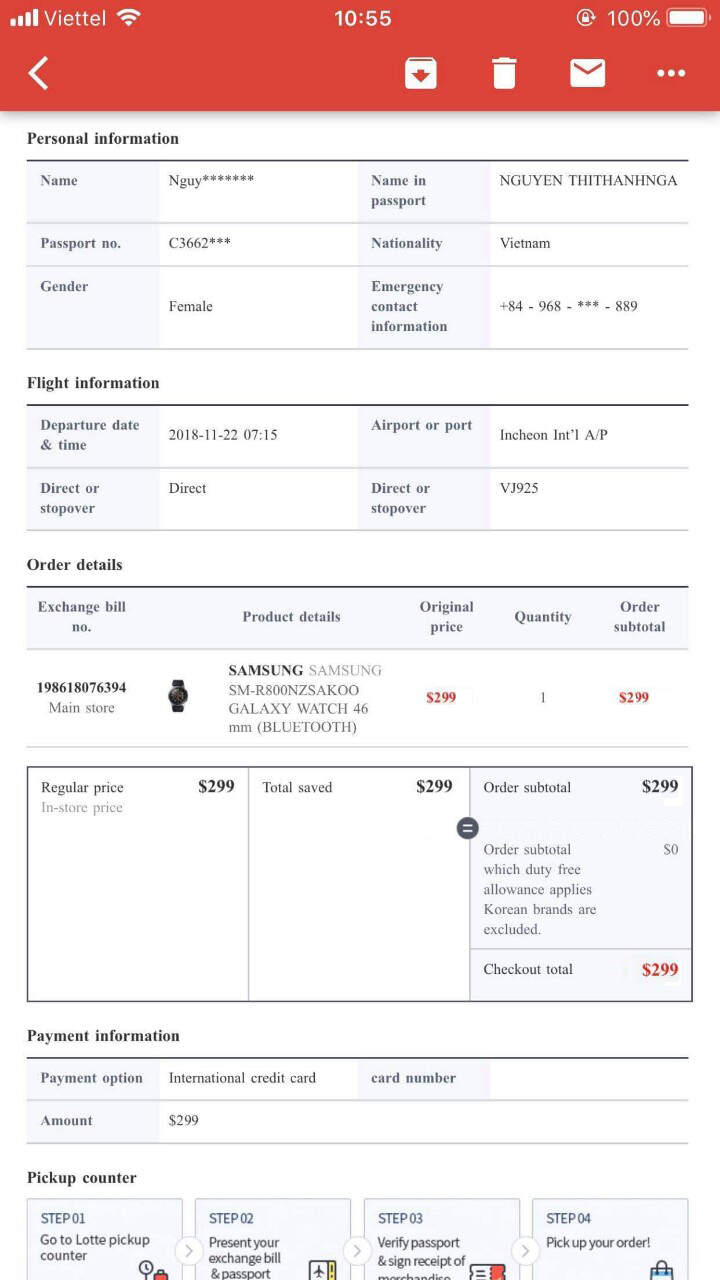Tap the Checkout total $299 amount
This screenshot has height=1280, width=720.
pos(659,969)
